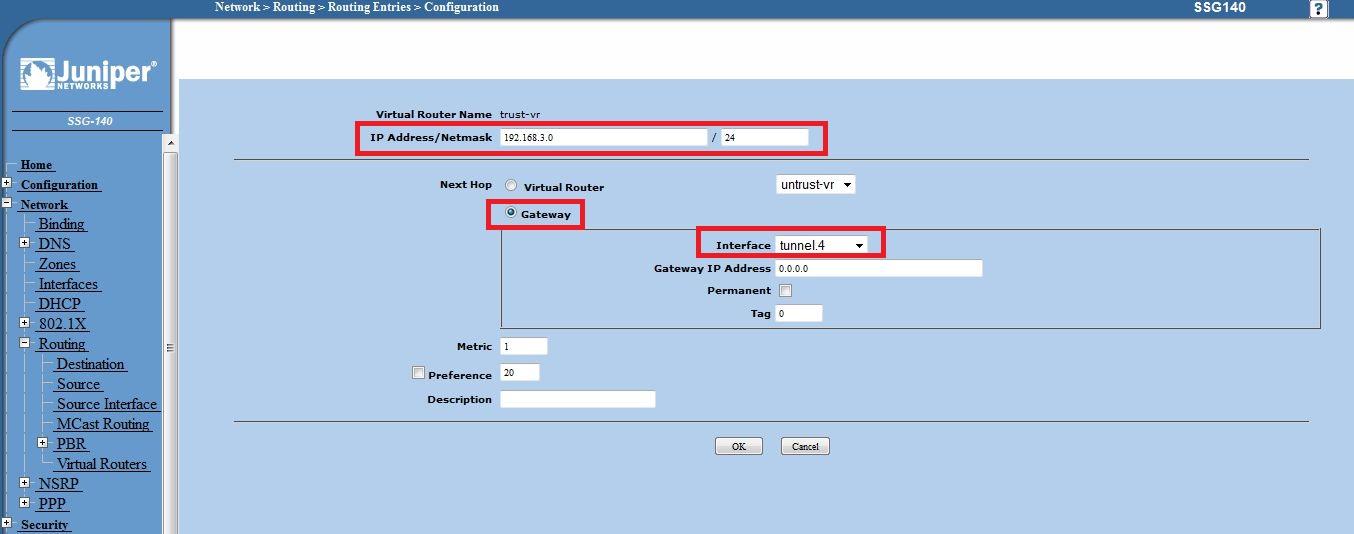The width and height of the screenshot is (1354, 534).
Task: Collapse the Network tree node
Action: point(7,204)
